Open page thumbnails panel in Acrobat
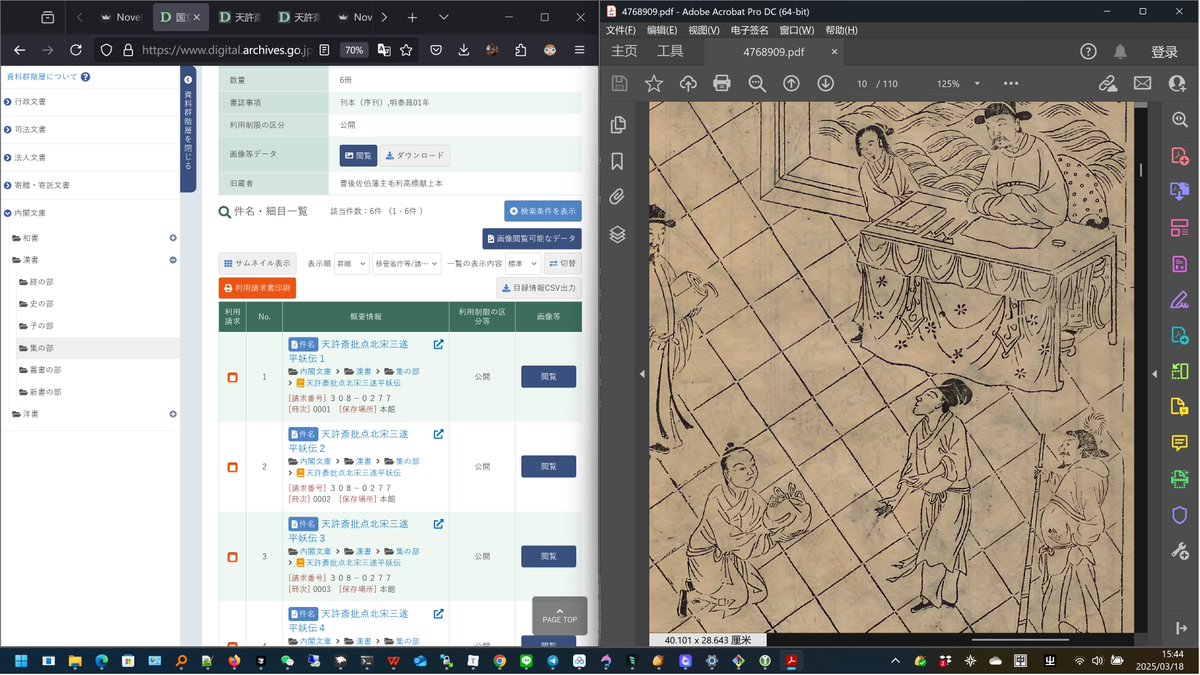1200x675 pixels. click(x=618, y=125)
